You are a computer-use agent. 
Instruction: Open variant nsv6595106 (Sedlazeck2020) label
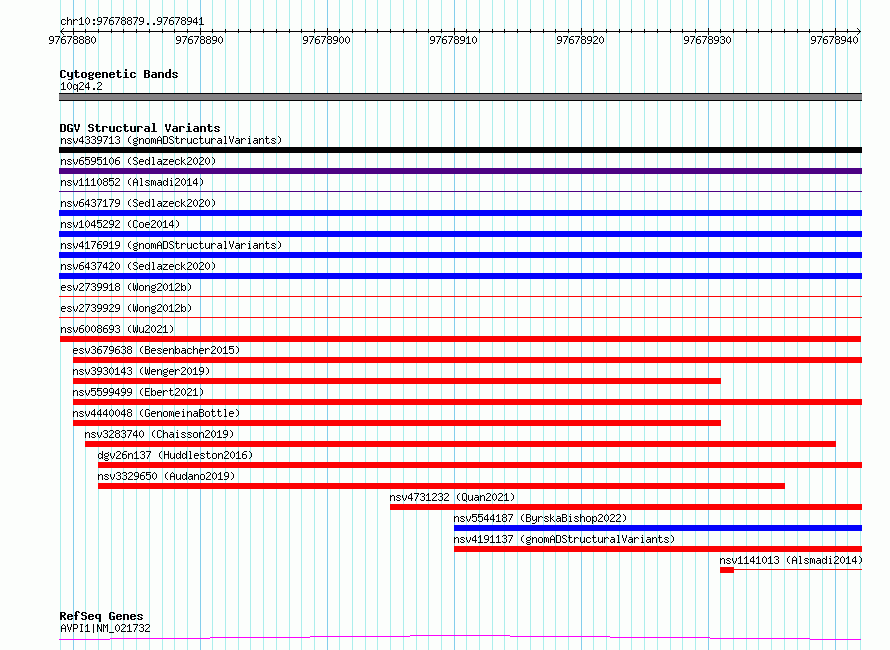click(x=138, y=161)
